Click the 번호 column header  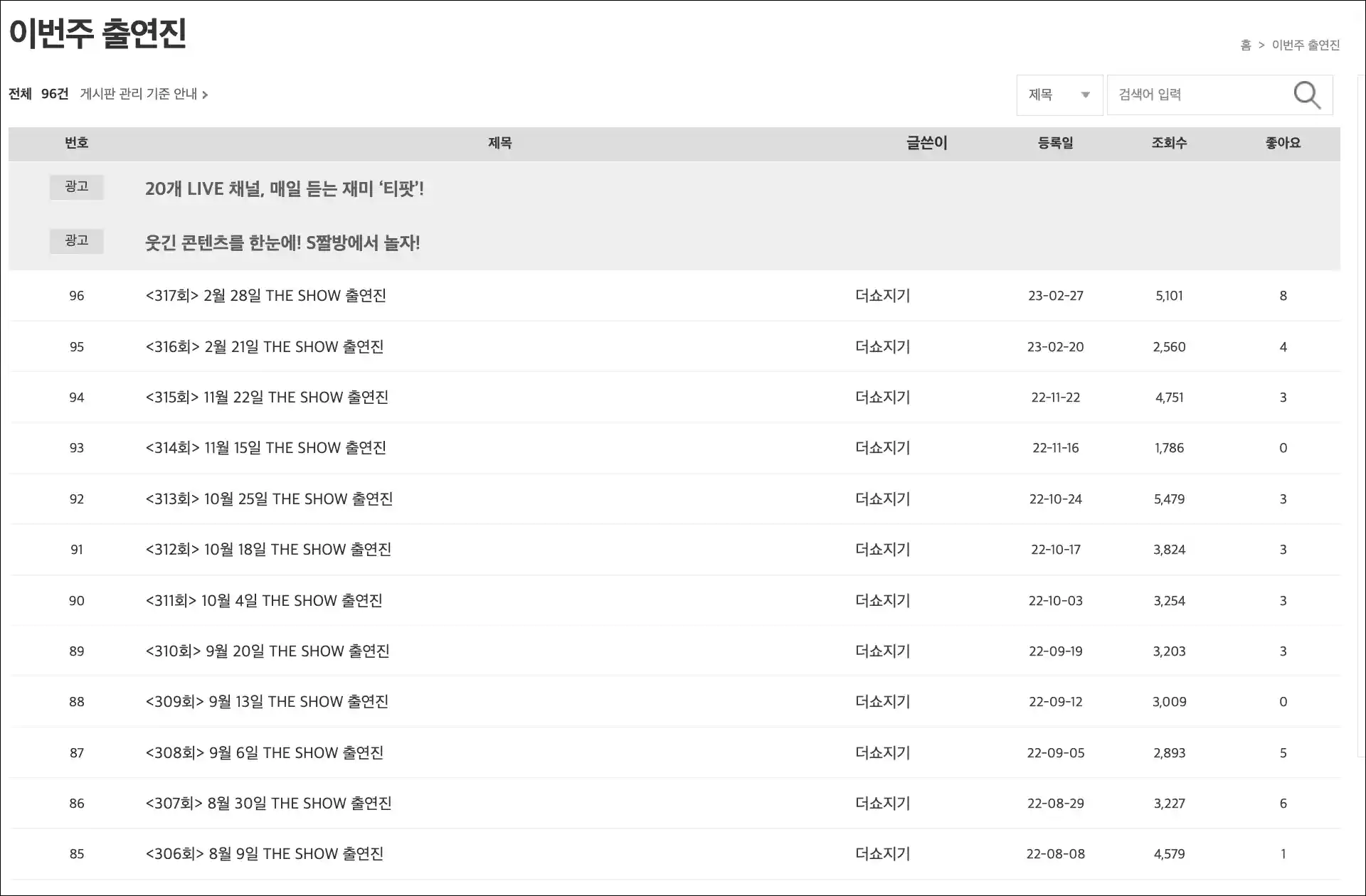[76, 143]
